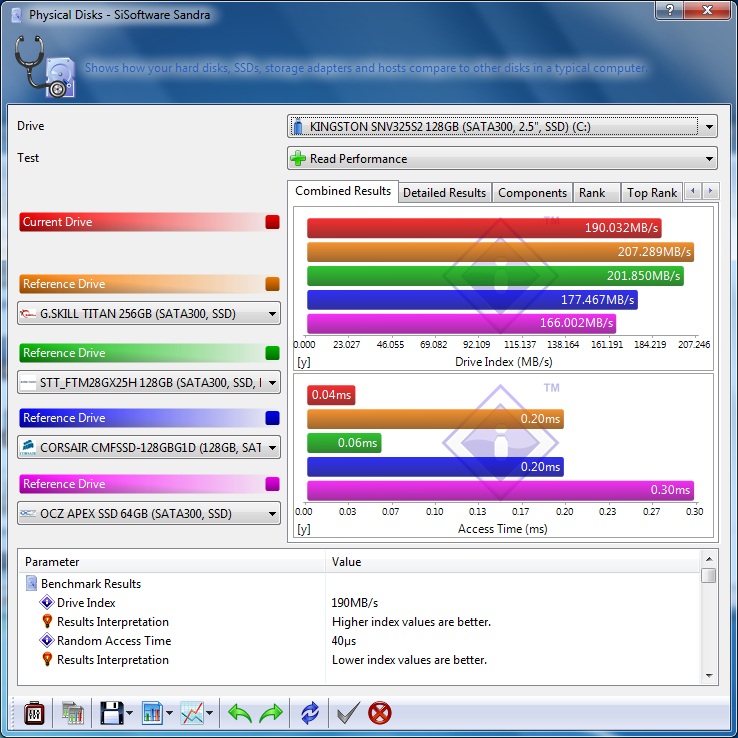Switch to the Rank tab
Screen dimensions: 738x738
[596, 193]
